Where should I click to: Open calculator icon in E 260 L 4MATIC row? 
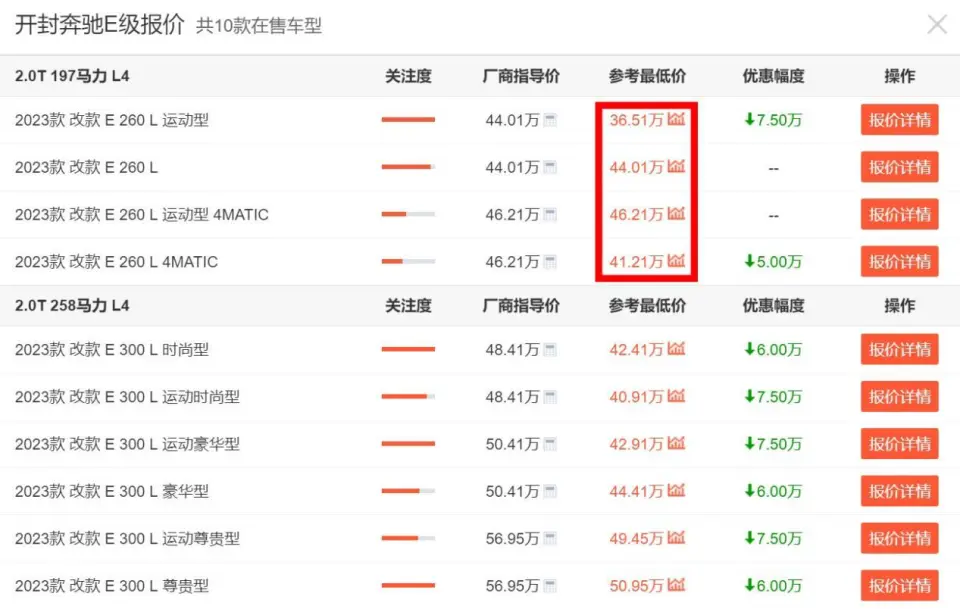coord(550,262)
